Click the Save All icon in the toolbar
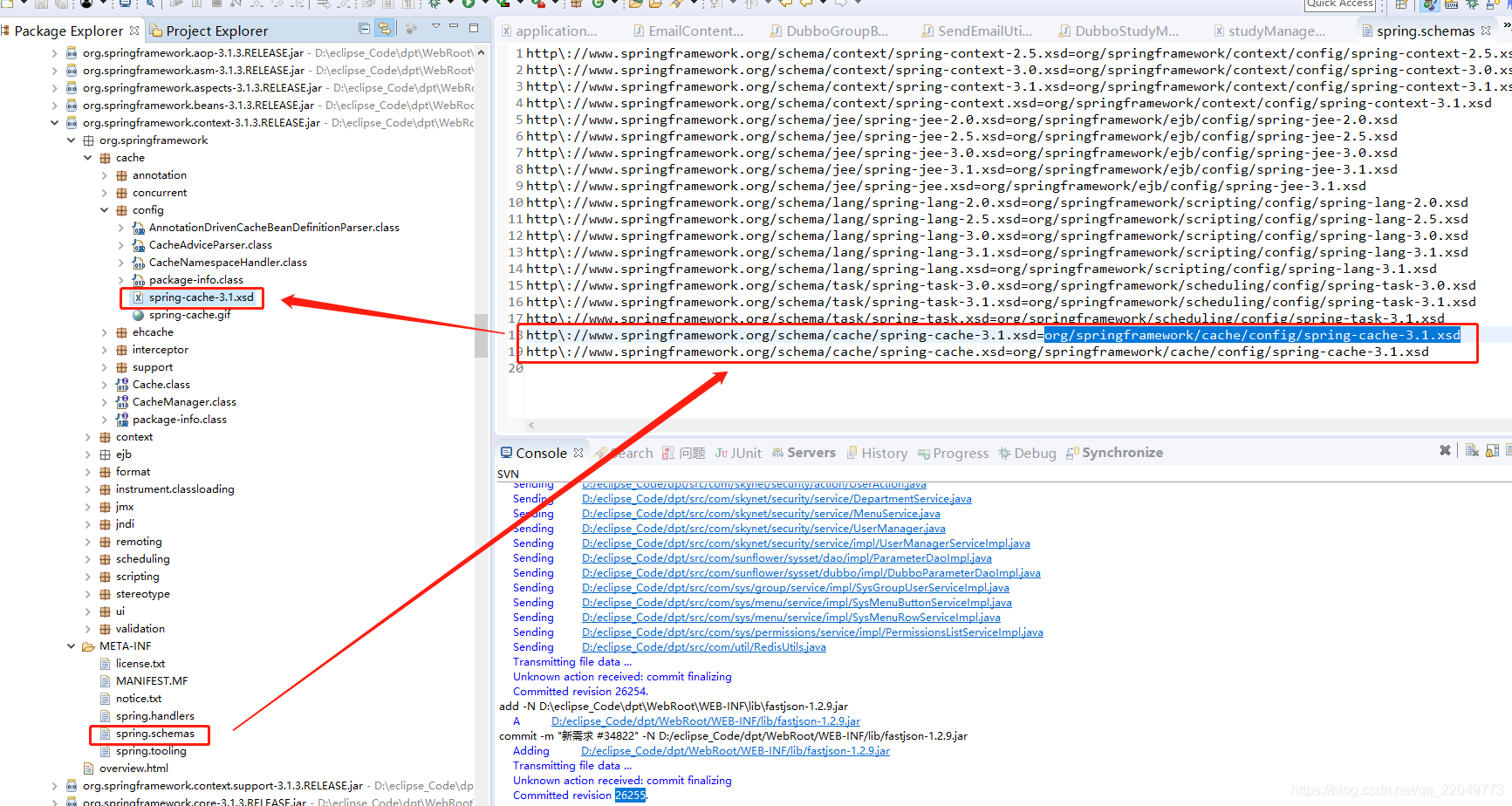Screen dimensions: 1512x806 62,5
